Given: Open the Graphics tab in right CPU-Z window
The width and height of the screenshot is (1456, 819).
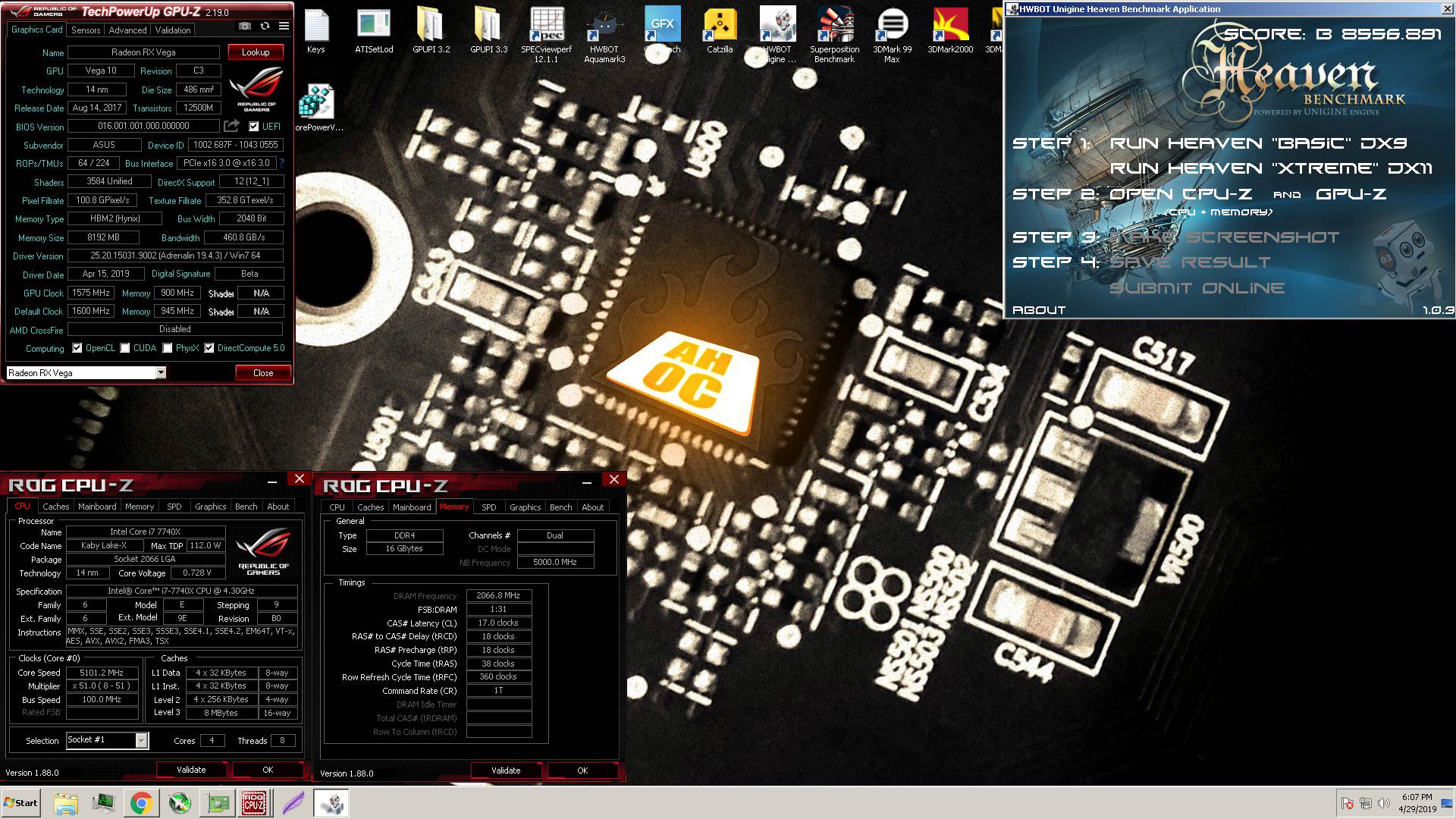Looking at the screenshot, I should 525,507.
